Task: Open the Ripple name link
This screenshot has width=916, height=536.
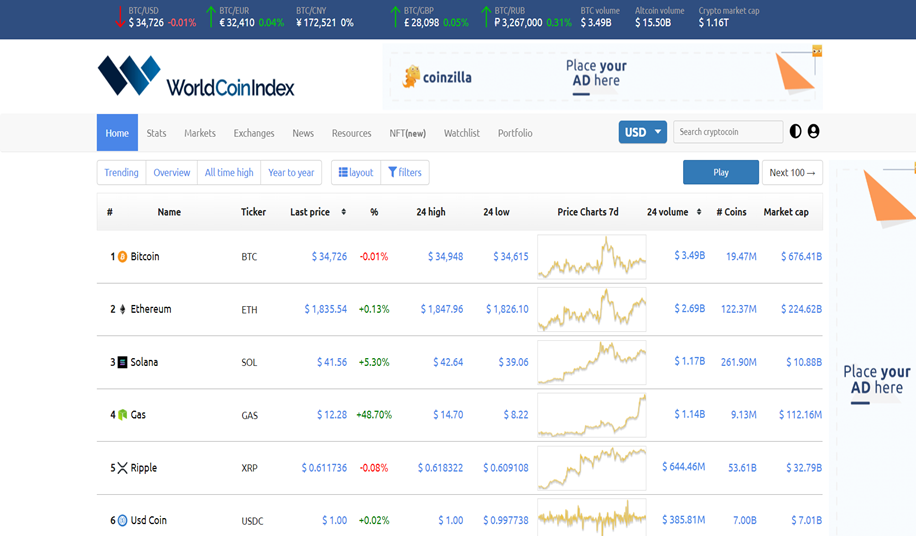Action: click(144, 468)
